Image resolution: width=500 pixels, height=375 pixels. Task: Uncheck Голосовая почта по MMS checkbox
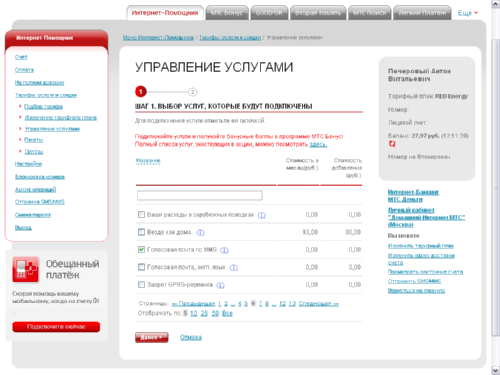(141, 249)
